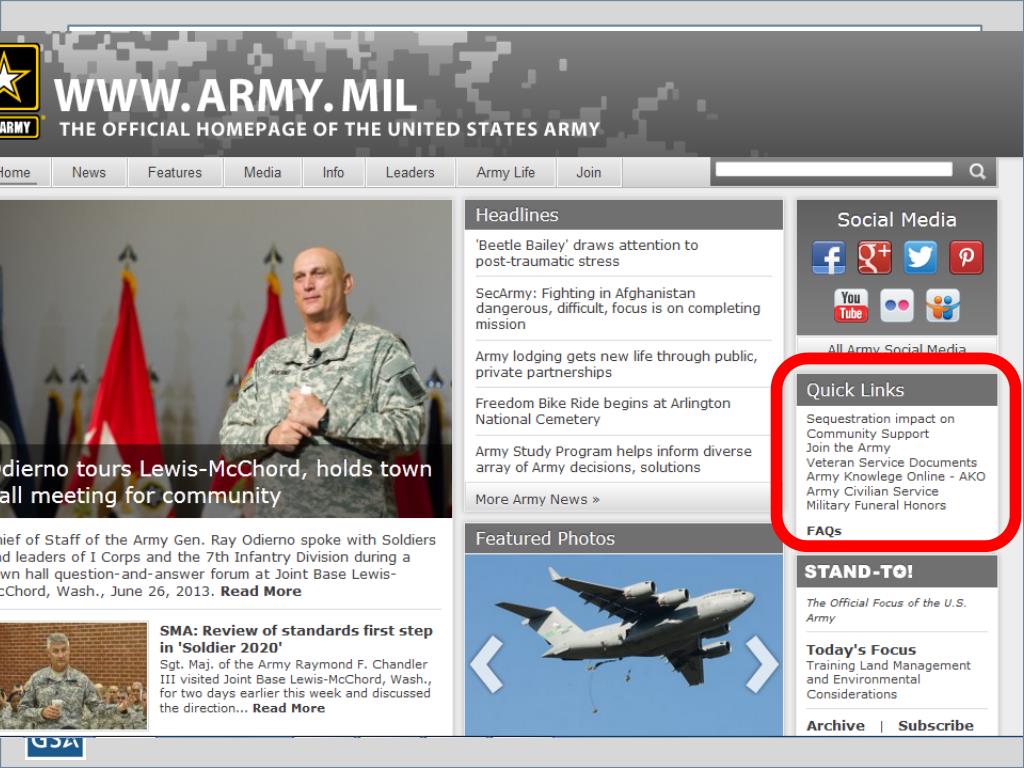Open All Army Social Media link
Viewport: 1024px width, 768px height.
point(897,348)
